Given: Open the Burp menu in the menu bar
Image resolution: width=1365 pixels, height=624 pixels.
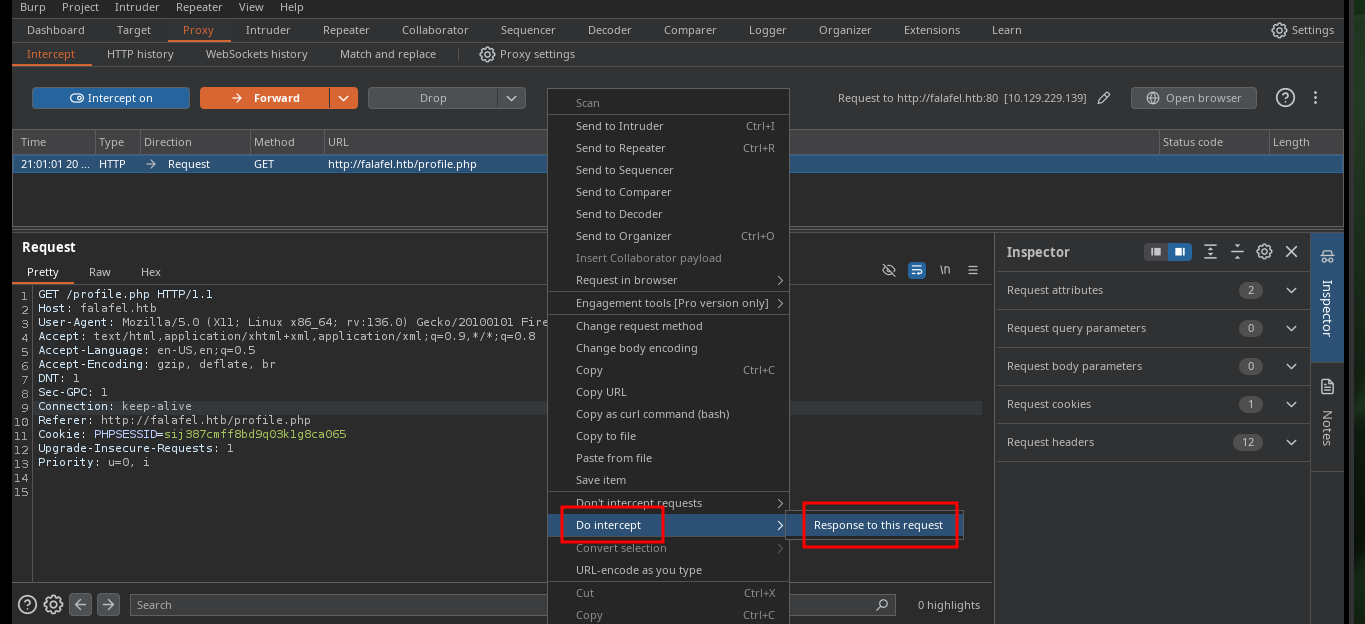Looking at the screenshot, I should click(x=33, y=7).
